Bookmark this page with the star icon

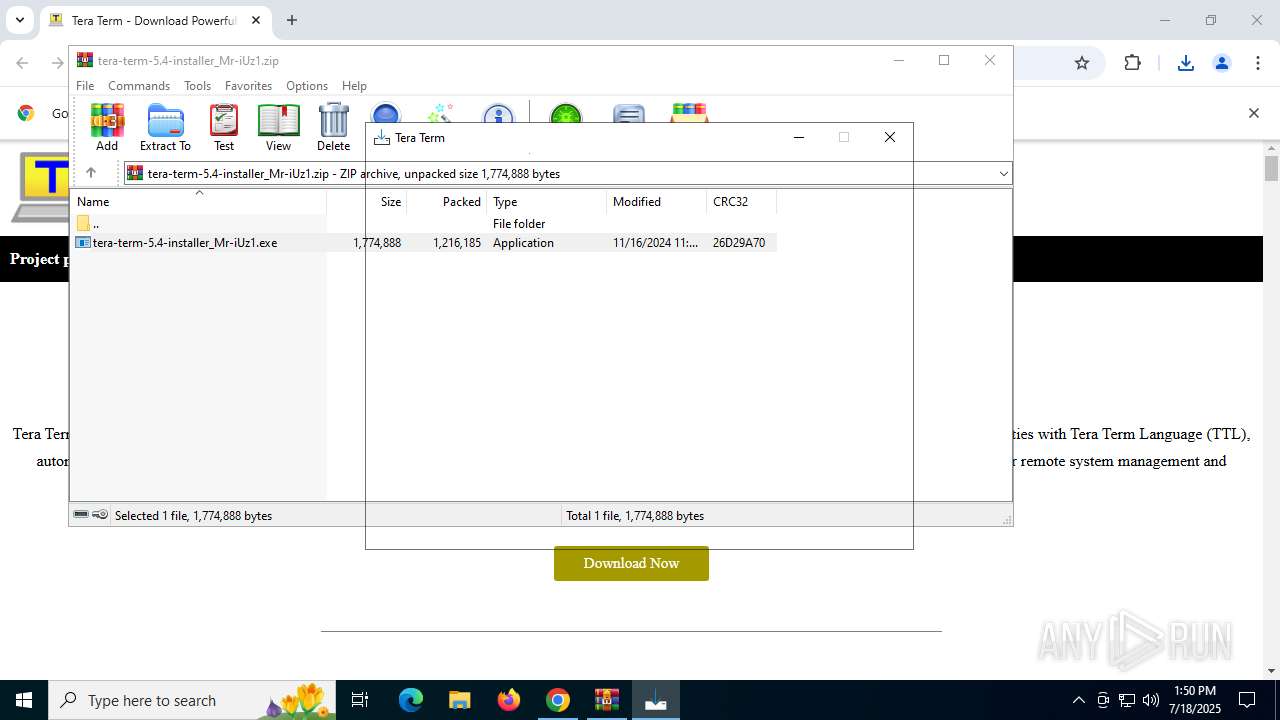click(1082, 63)
